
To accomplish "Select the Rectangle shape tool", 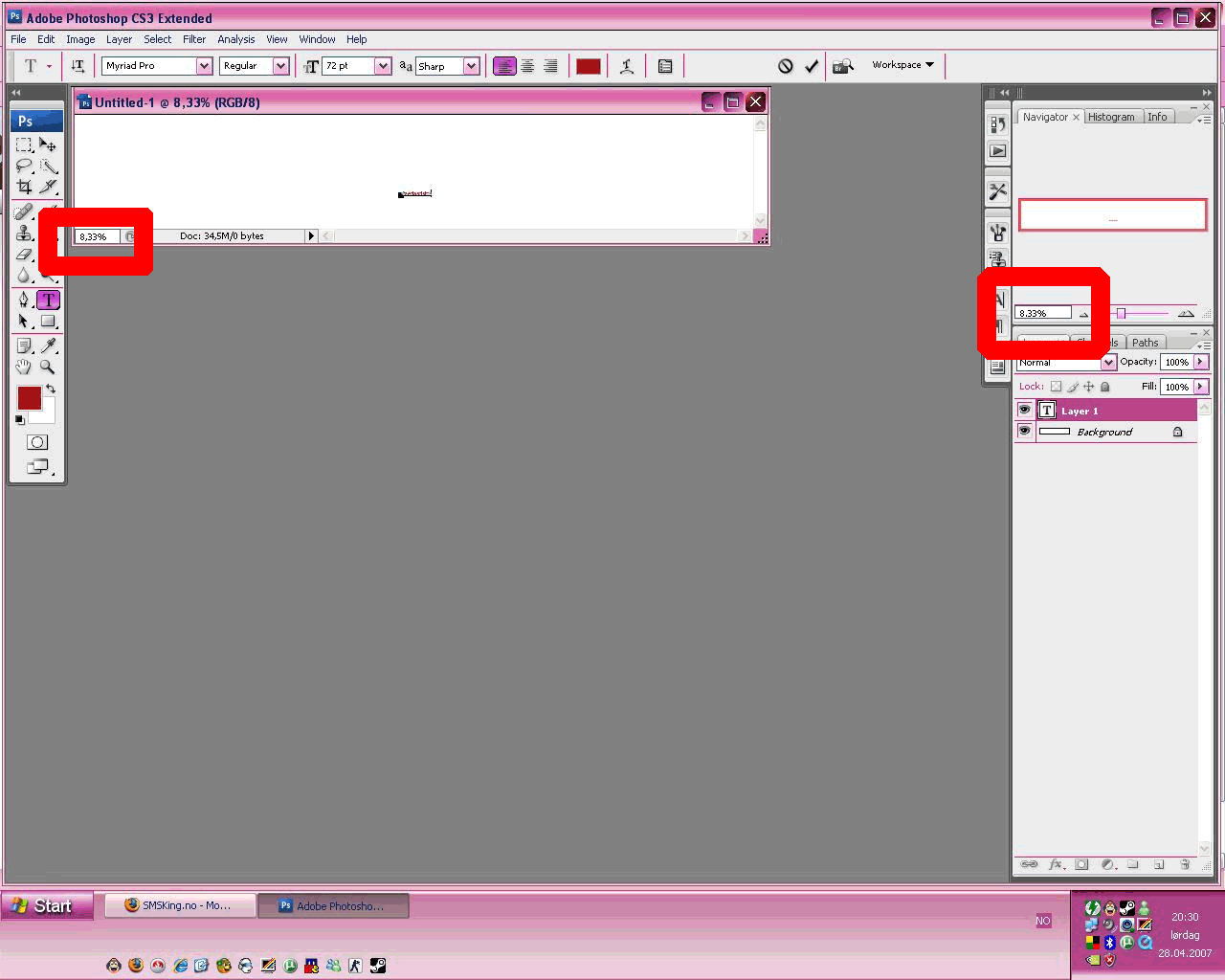I will 48,322.
